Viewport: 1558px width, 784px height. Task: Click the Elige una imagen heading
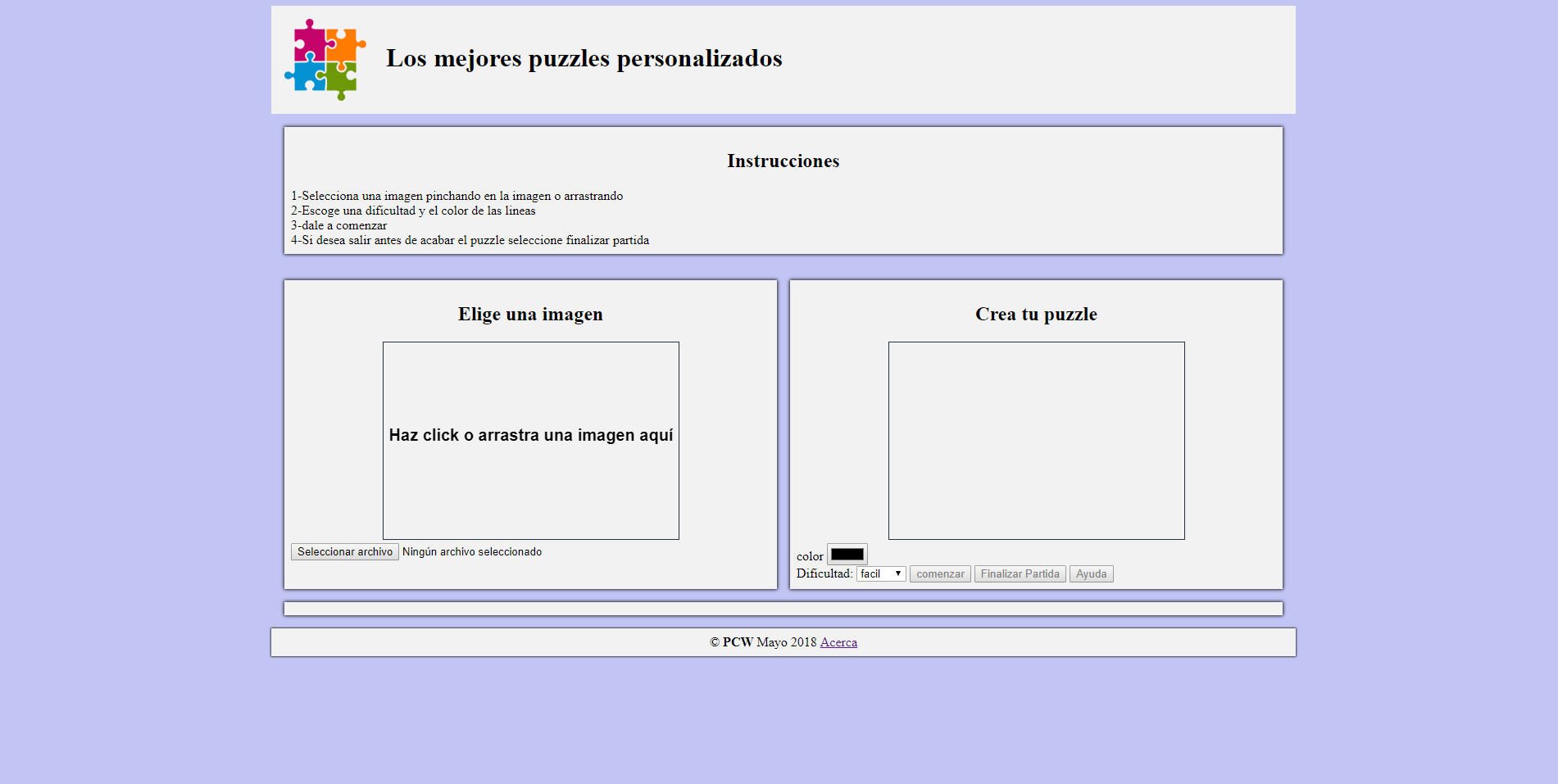point(530,314)
